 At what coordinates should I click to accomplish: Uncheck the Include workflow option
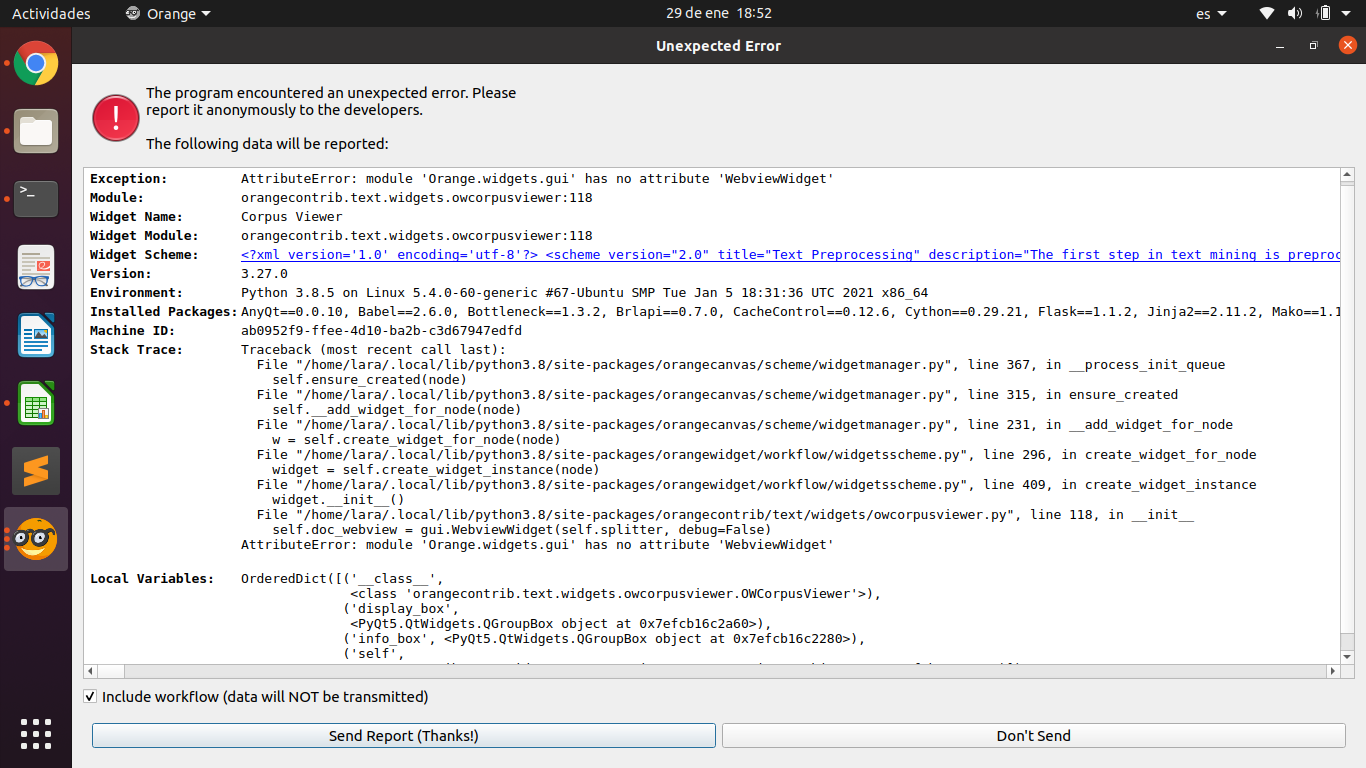tap(90, 696)
